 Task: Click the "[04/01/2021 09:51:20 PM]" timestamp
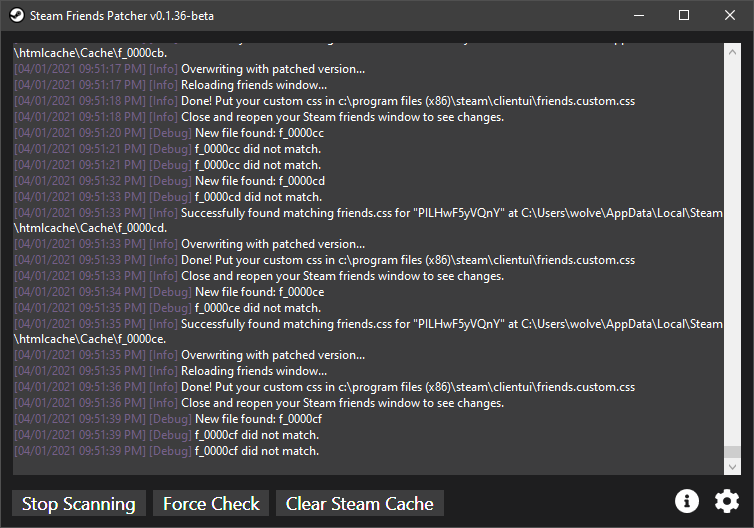(79, 133)
